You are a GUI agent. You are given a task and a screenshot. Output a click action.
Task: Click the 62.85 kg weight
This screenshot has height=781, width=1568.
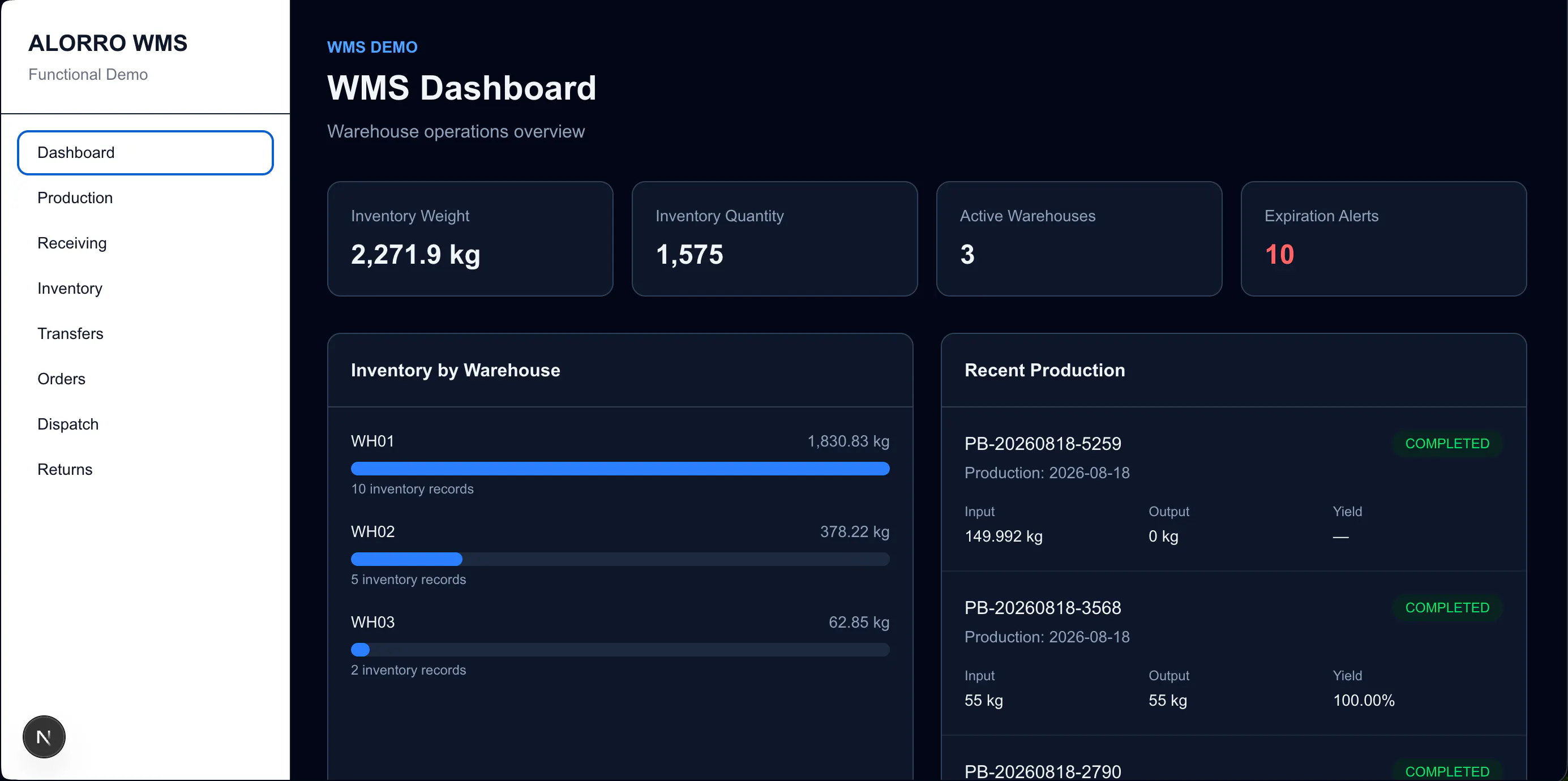tap(859, 622)
